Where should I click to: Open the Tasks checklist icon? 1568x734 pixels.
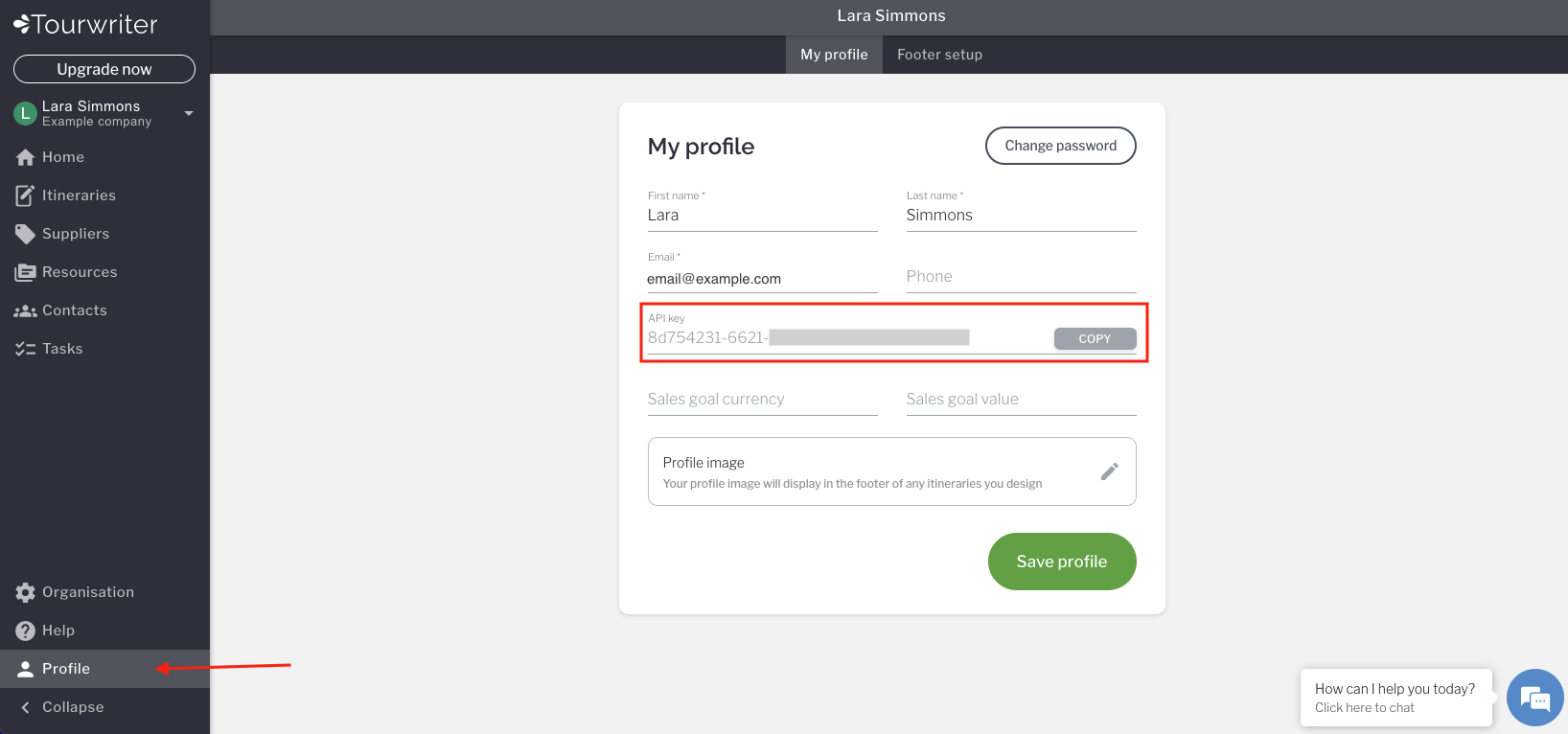25,349
